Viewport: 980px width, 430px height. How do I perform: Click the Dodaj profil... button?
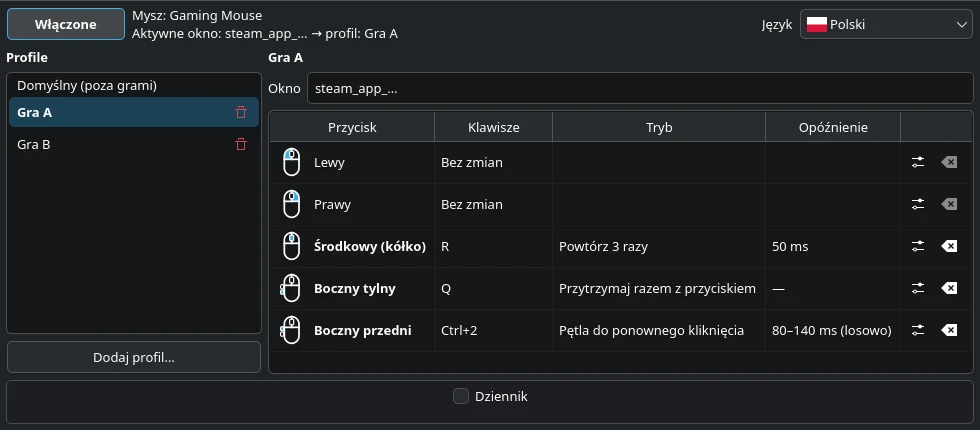(134, 358)
